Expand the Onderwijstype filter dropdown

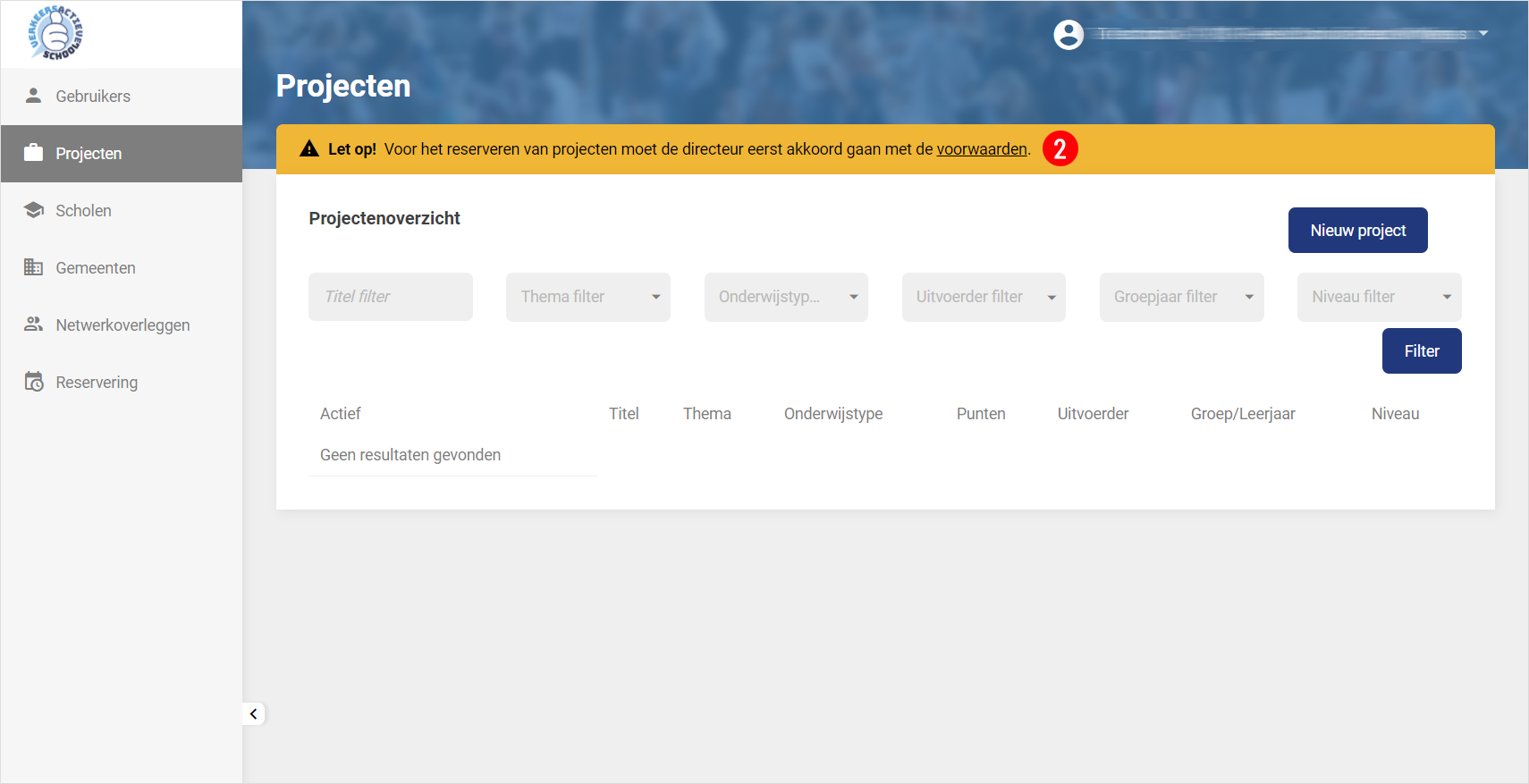(786, 297)
